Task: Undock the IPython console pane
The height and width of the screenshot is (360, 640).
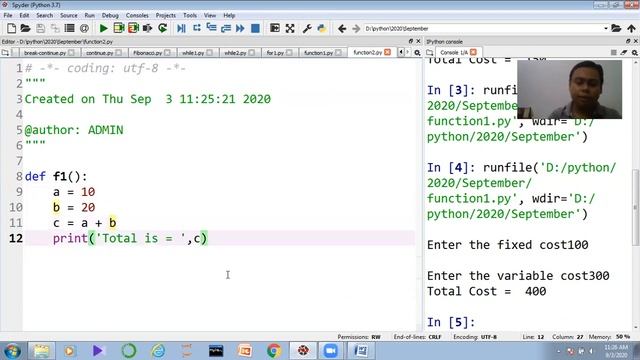Action: [628, 41]
